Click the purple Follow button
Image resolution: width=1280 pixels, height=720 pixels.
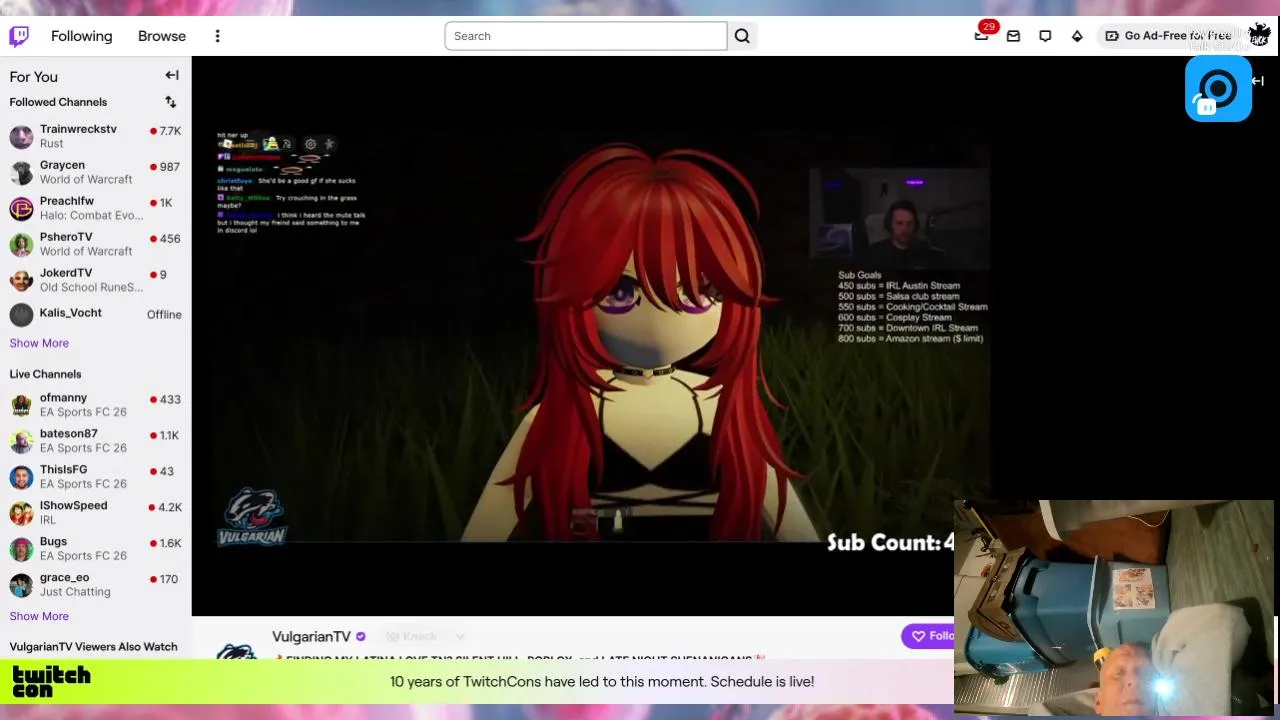(928, 636)
